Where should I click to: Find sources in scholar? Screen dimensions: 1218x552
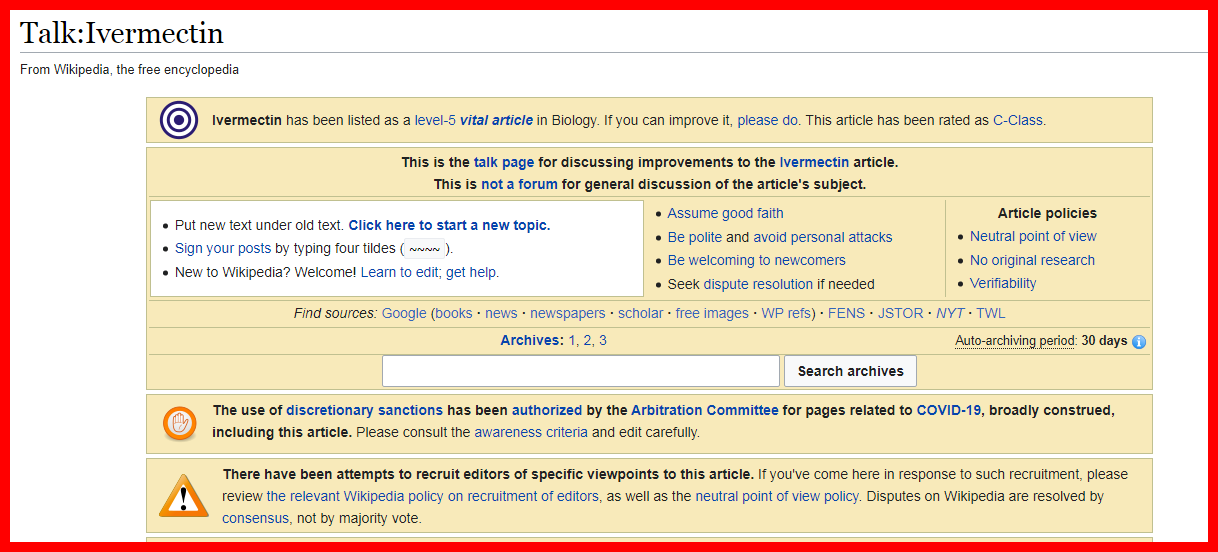[x=640, y=313]
